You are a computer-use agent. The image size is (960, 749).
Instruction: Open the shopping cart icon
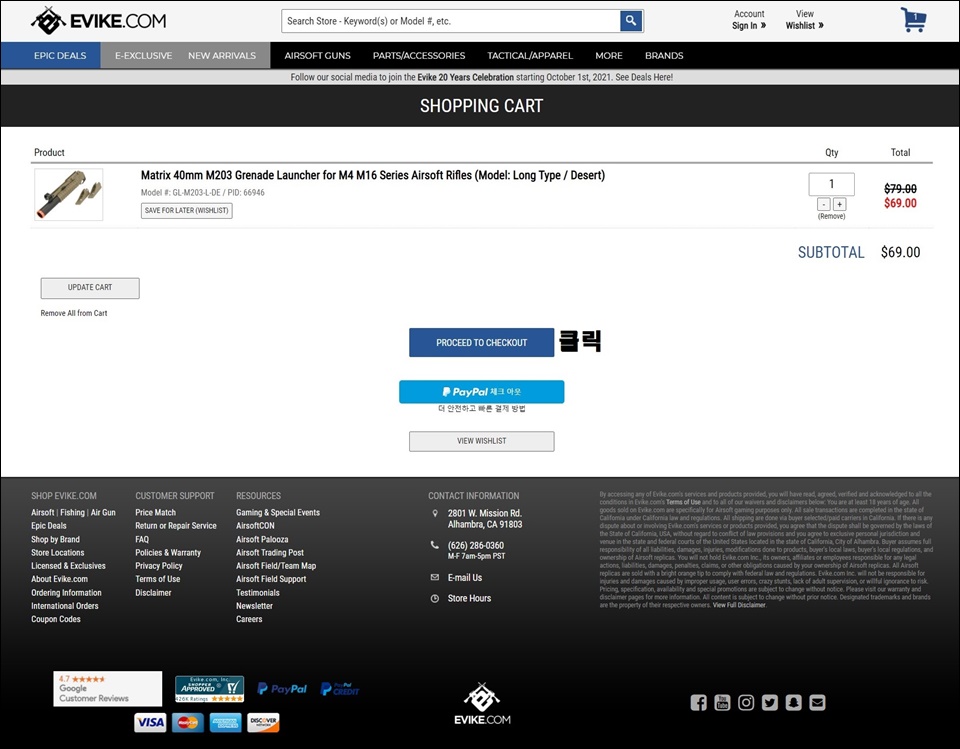[913, 20]
